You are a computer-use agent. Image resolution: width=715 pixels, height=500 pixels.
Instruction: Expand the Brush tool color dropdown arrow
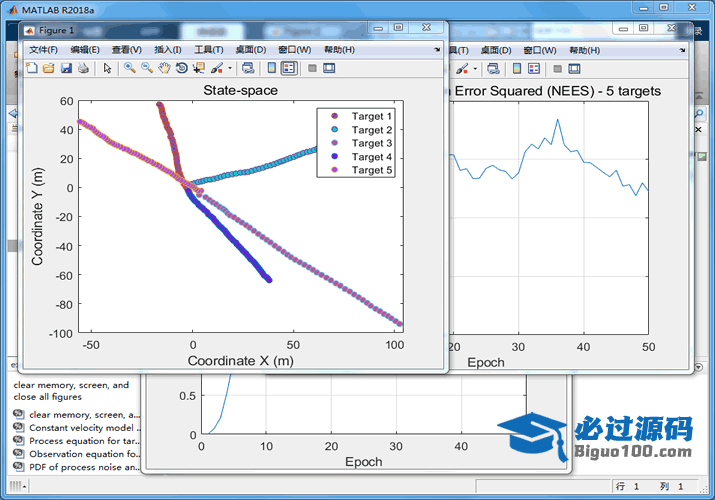tap(230, 68)
